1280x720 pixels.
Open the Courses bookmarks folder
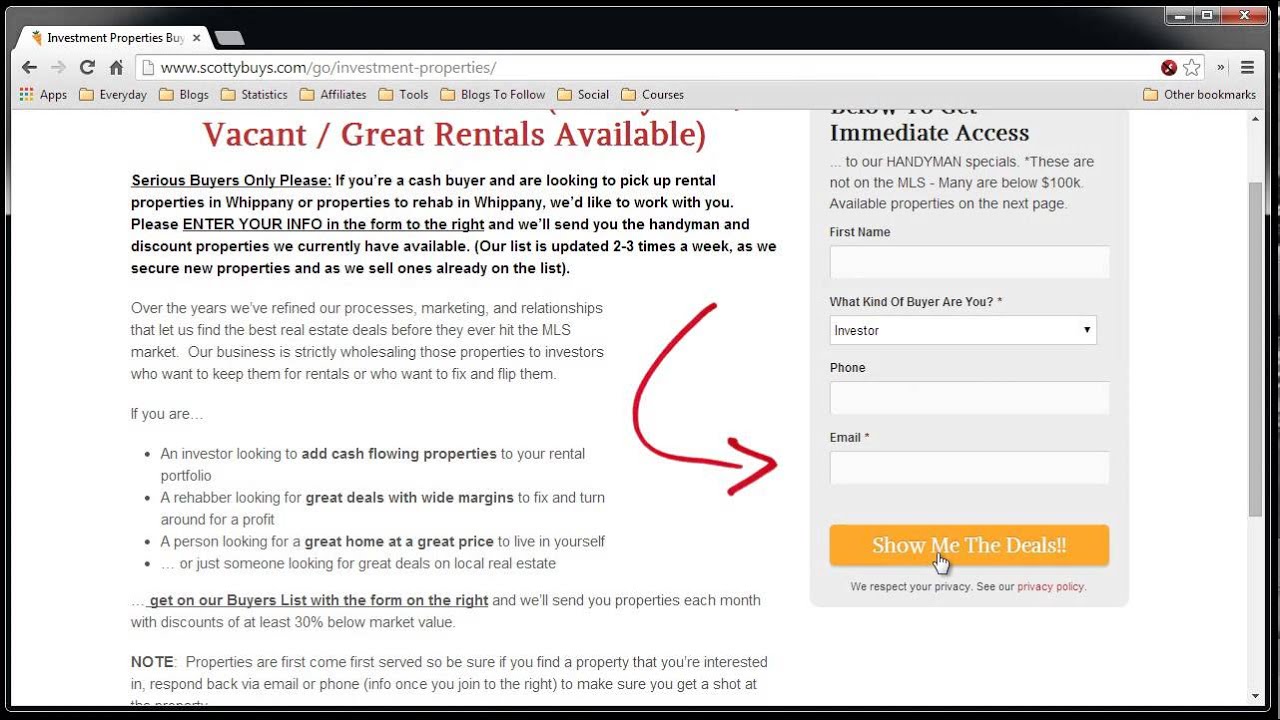point(653,94)
